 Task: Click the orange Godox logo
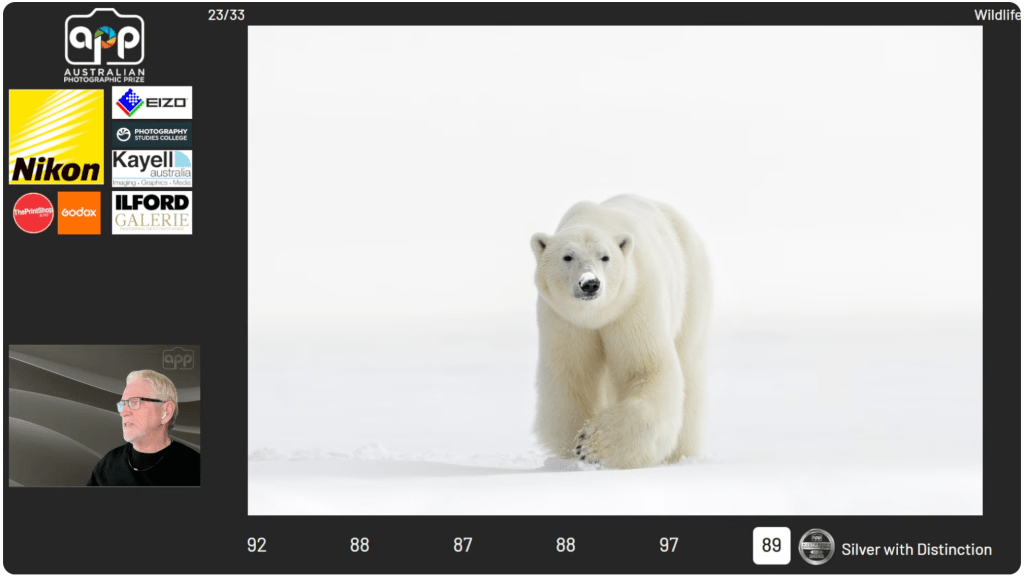point(79,213)
